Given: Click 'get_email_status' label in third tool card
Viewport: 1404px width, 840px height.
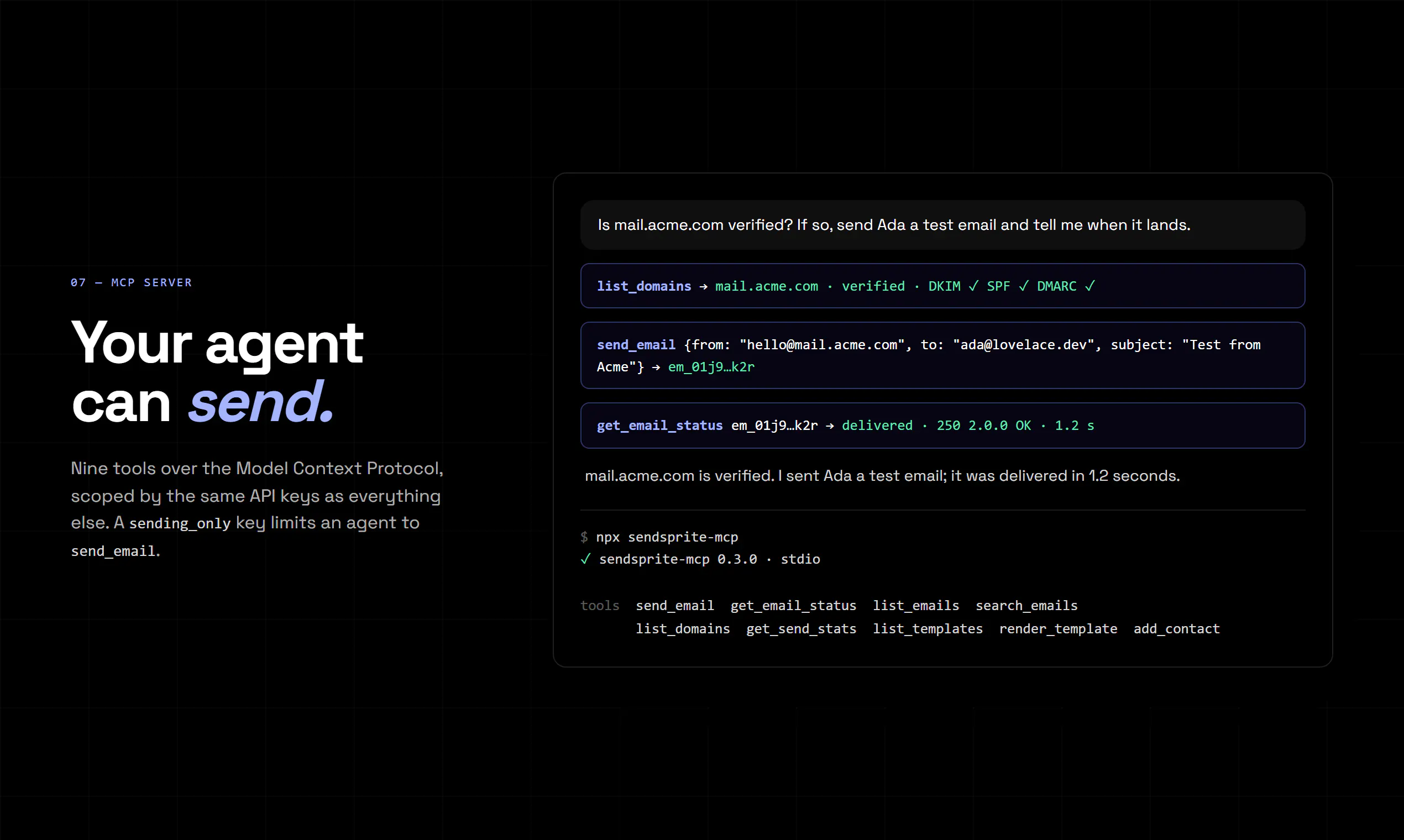Looking at the screenshot, I should 659,426.
